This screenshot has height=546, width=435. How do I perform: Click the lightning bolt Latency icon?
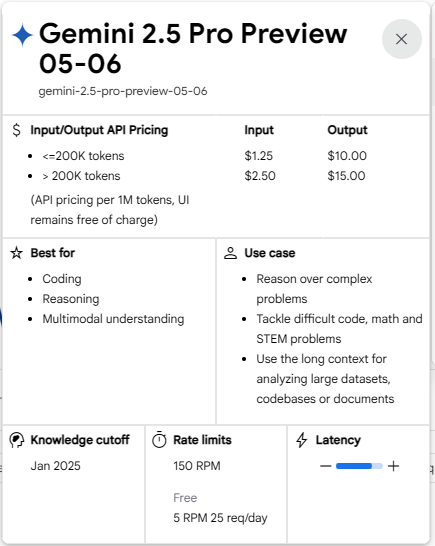point(302,440)
